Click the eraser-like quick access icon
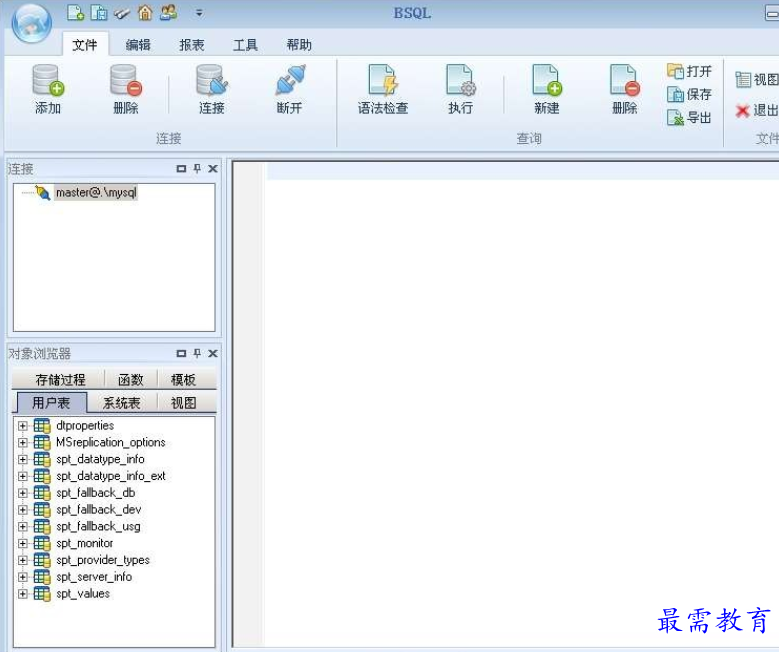Image resolution: width=779 pixels, height=652 pixels. [122, 13]
